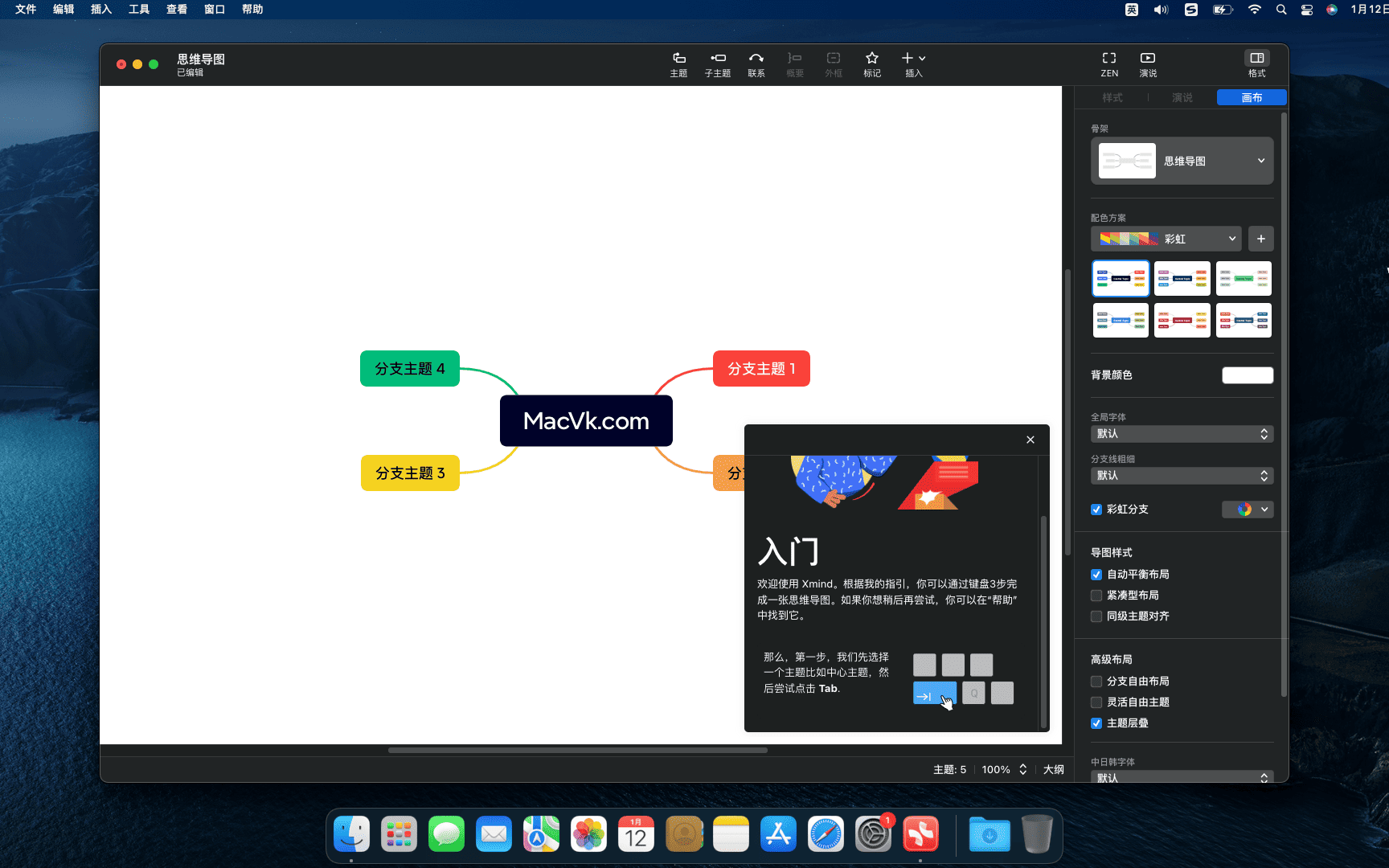Open the 标记 marker star icon
The image size is (1389, 868).
click(872, 64)
